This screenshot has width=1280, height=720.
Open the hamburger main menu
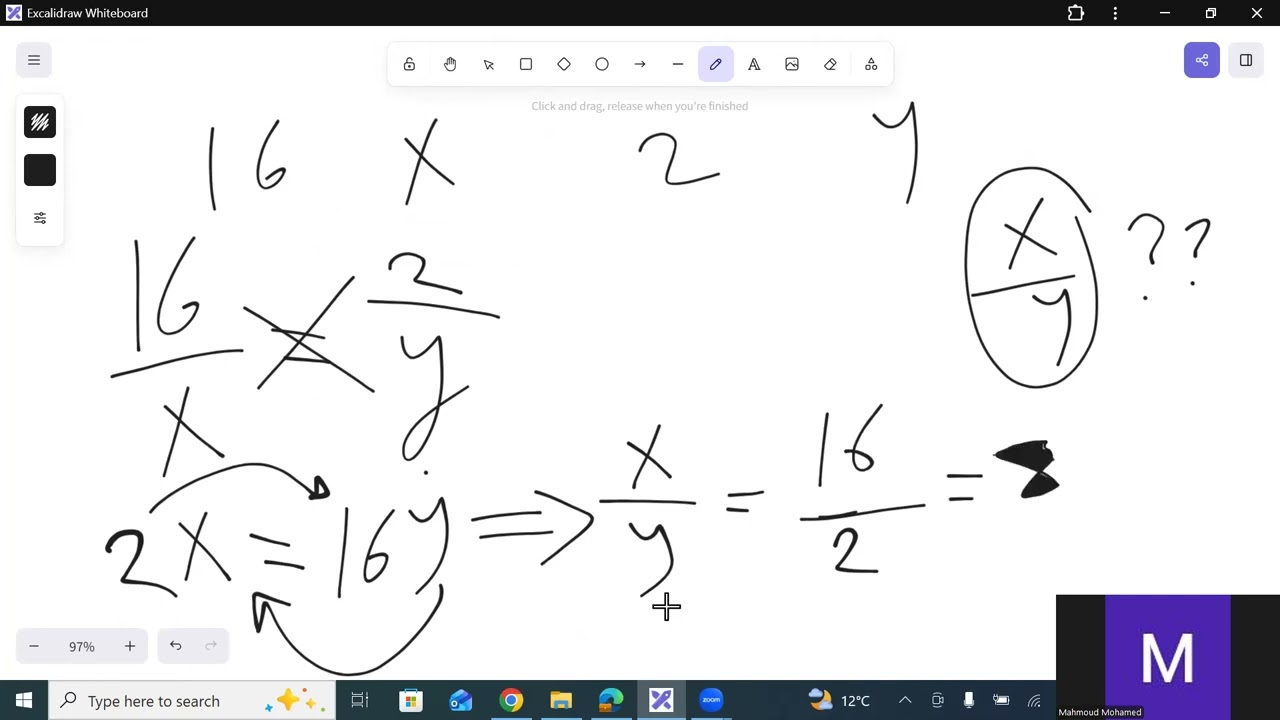[x=34, y=60]
